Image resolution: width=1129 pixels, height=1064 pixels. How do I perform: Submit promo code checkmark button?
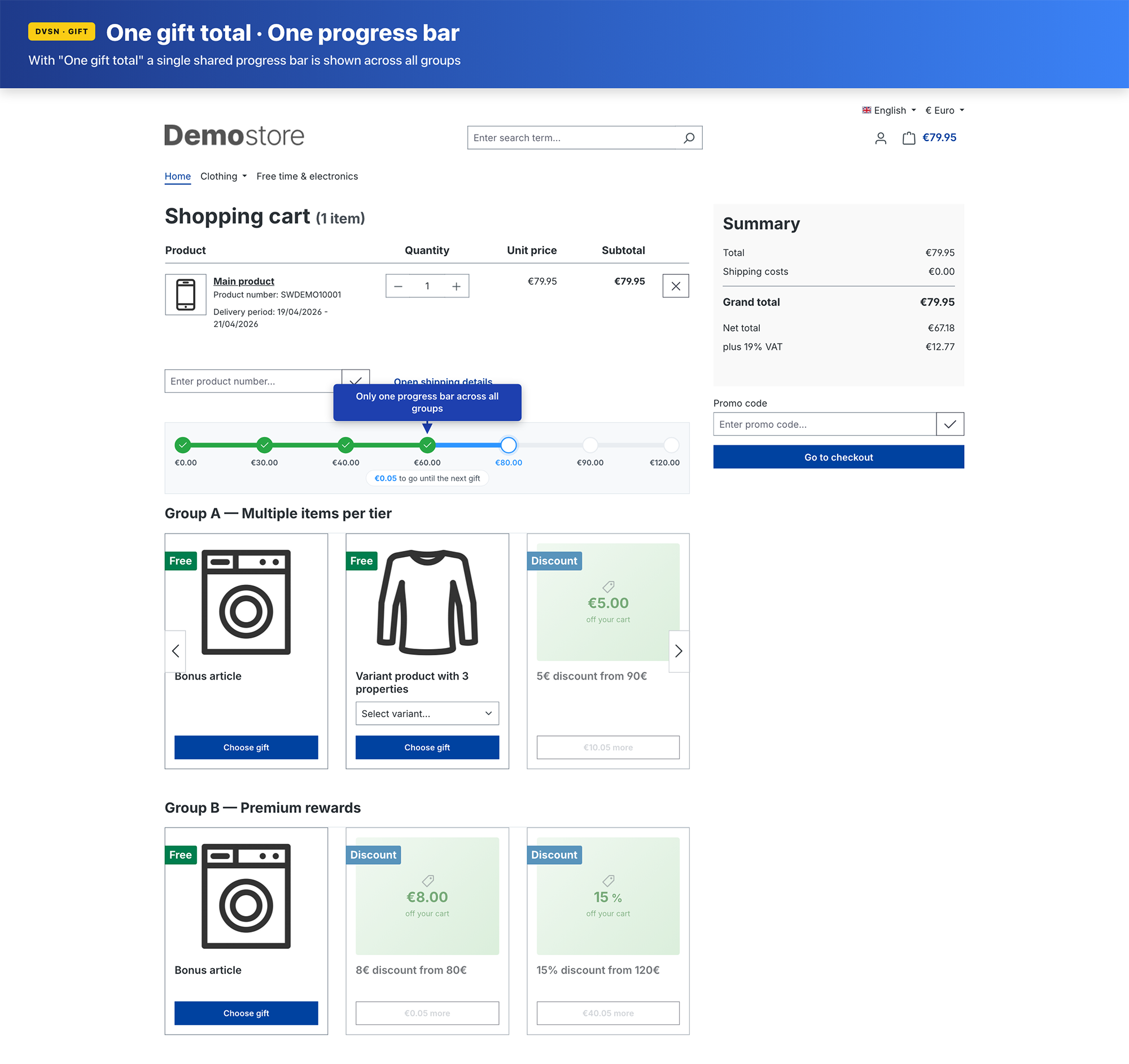(949, 424)
